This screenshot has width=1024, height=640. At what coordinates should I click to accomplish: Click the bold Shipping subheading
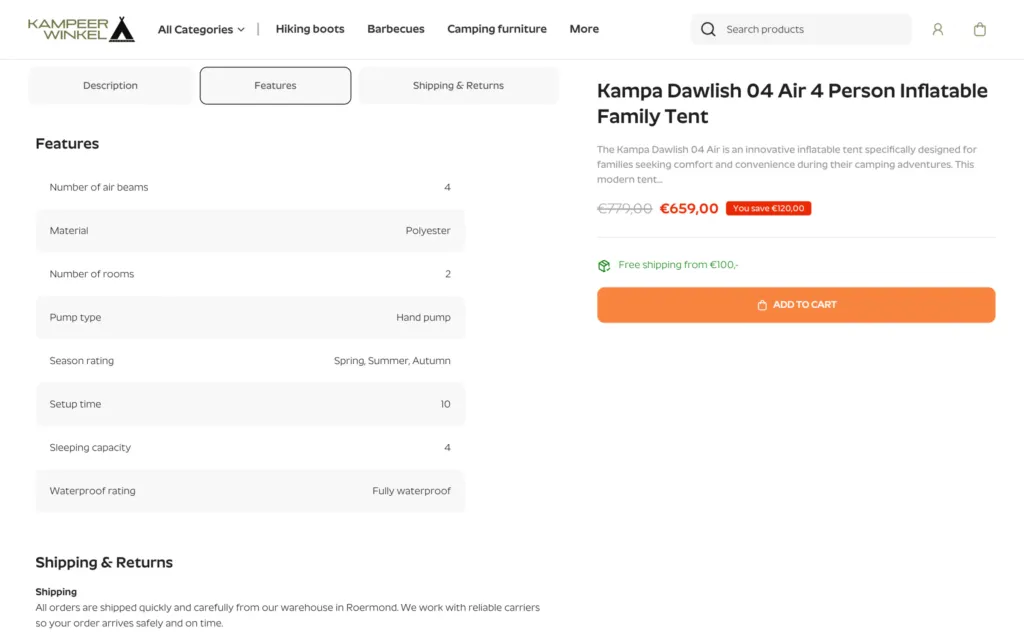(x=56, y=592)
